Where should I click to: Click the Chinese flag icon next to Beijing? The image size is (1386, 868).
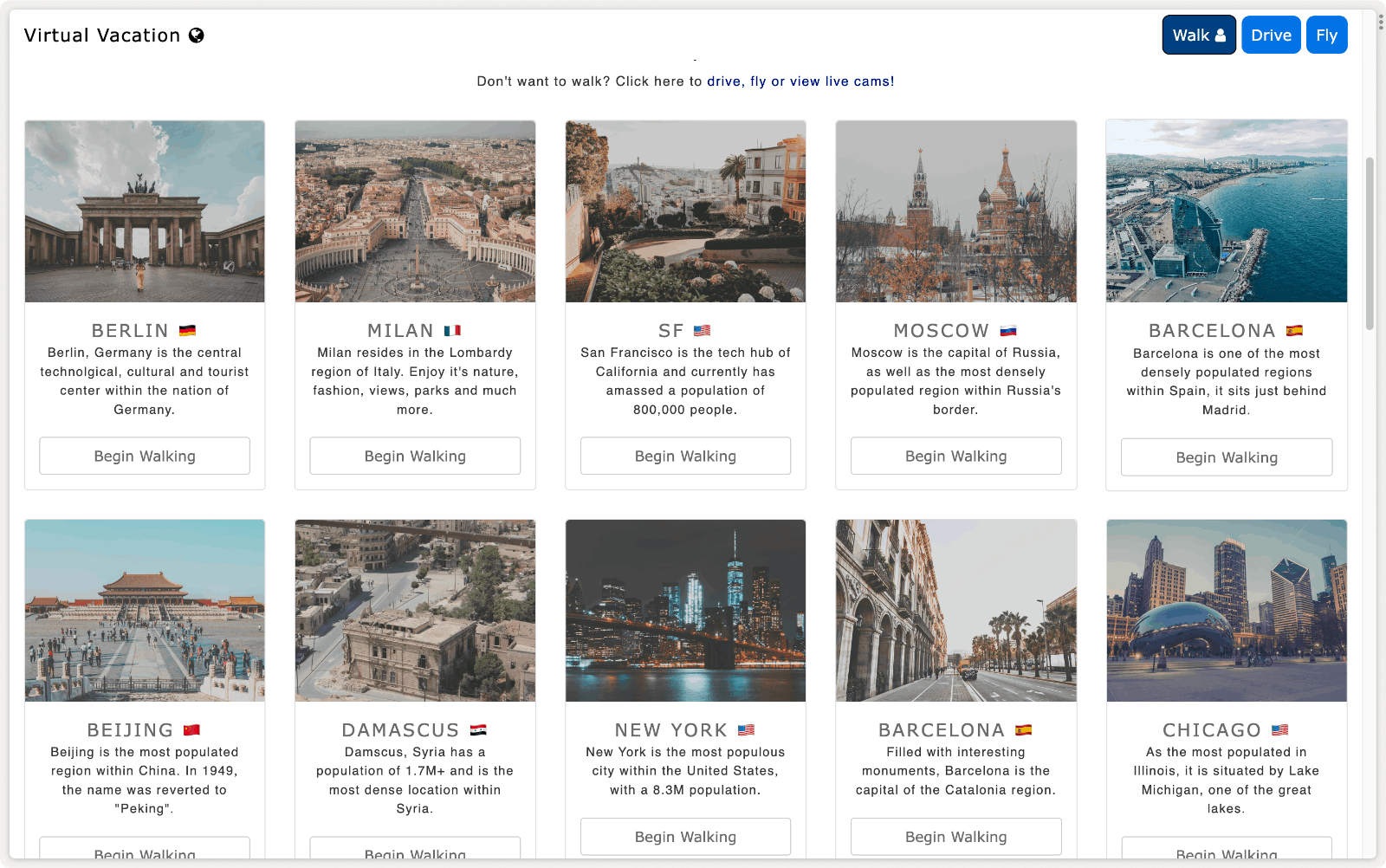click(x=191, y=730)
